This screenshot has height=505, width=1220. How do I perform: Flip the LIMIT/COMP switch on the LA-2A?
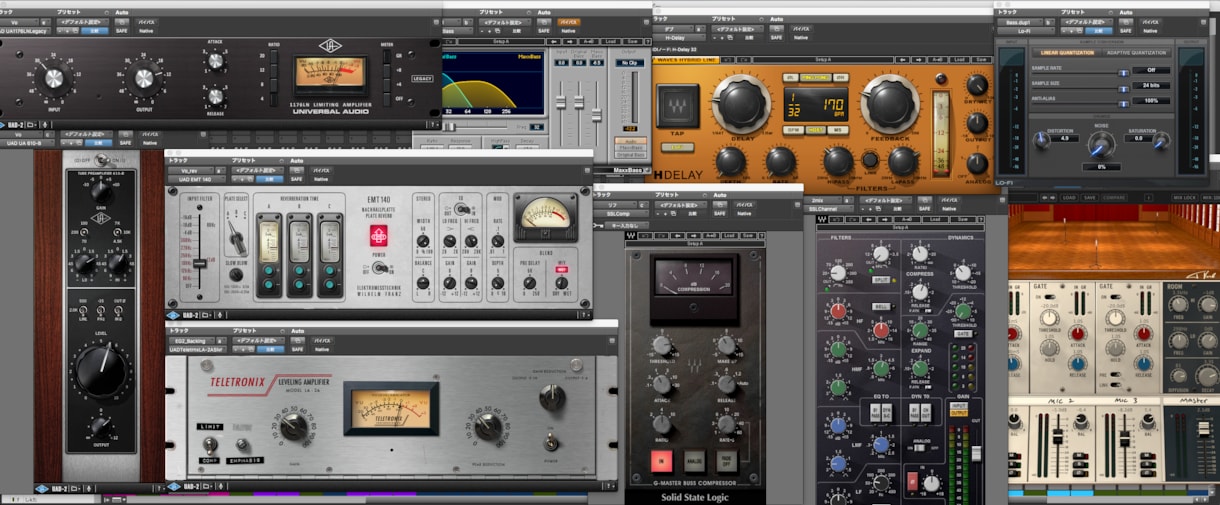click(x=211, y=445)
